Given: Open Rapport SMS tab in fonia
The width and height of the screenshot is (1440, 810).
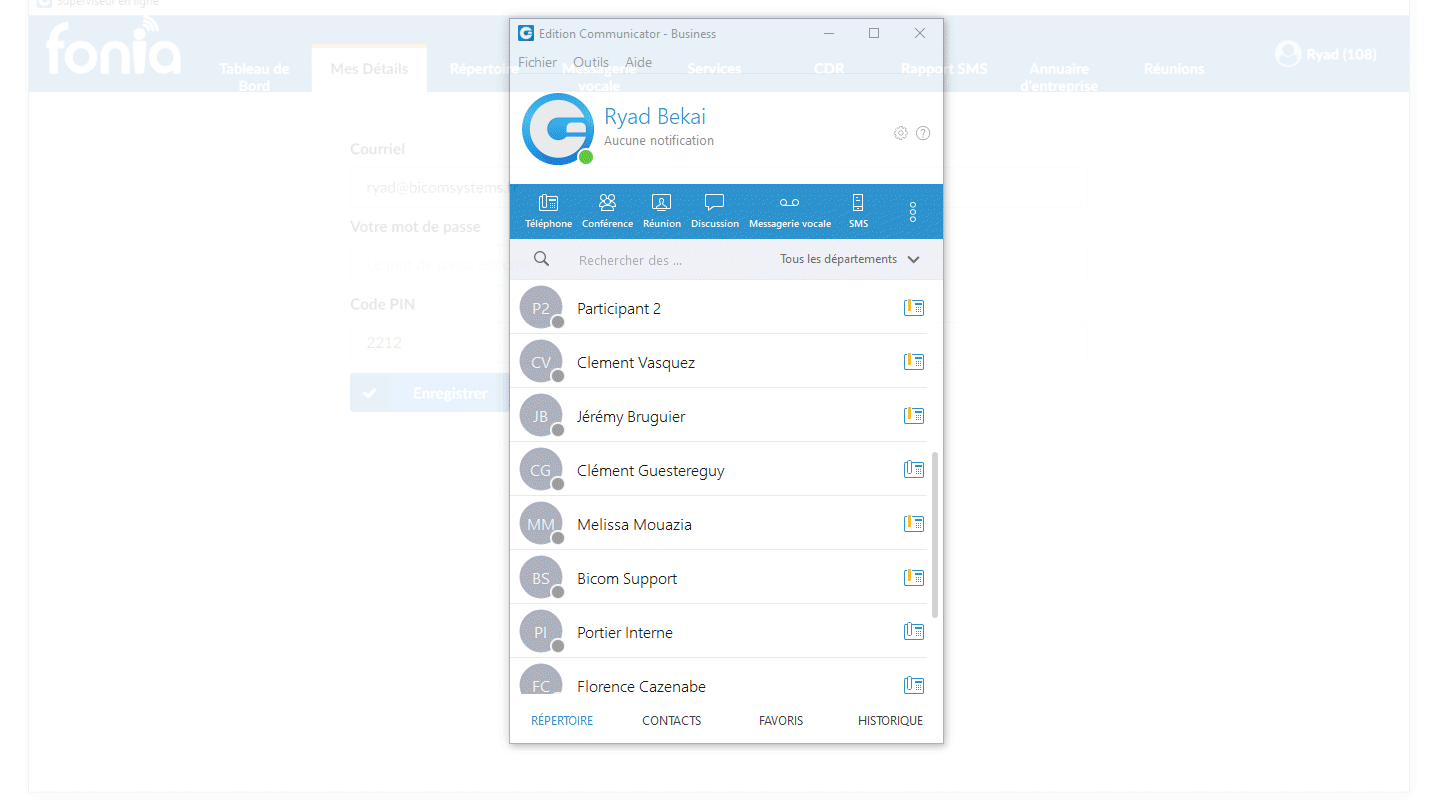Looking at the screenshot, I should click(x=944, y=69).
